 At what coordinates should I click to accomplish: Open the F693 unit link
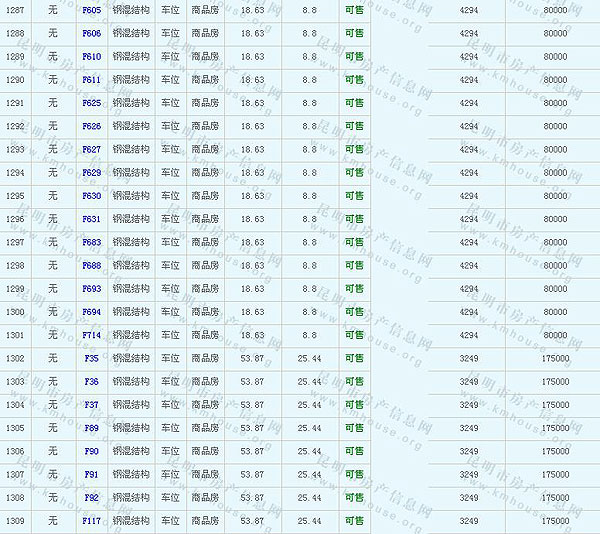(91, 289)
